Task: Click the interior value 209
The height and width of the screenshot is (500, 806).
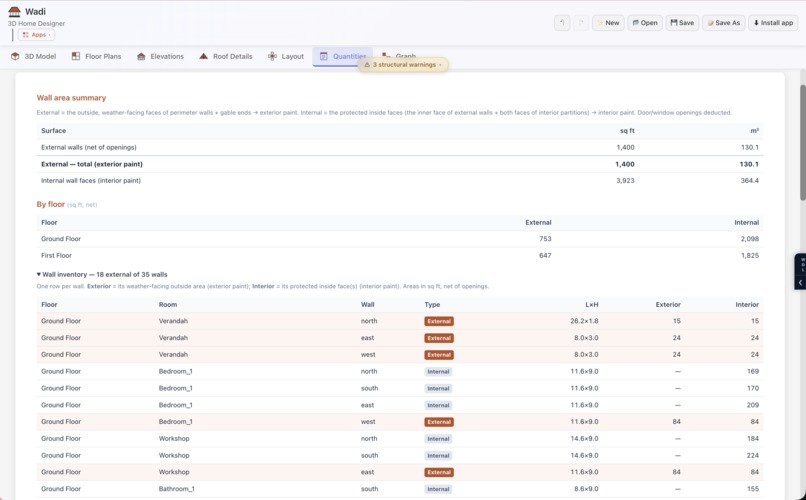Action: (x=753, y=405)
